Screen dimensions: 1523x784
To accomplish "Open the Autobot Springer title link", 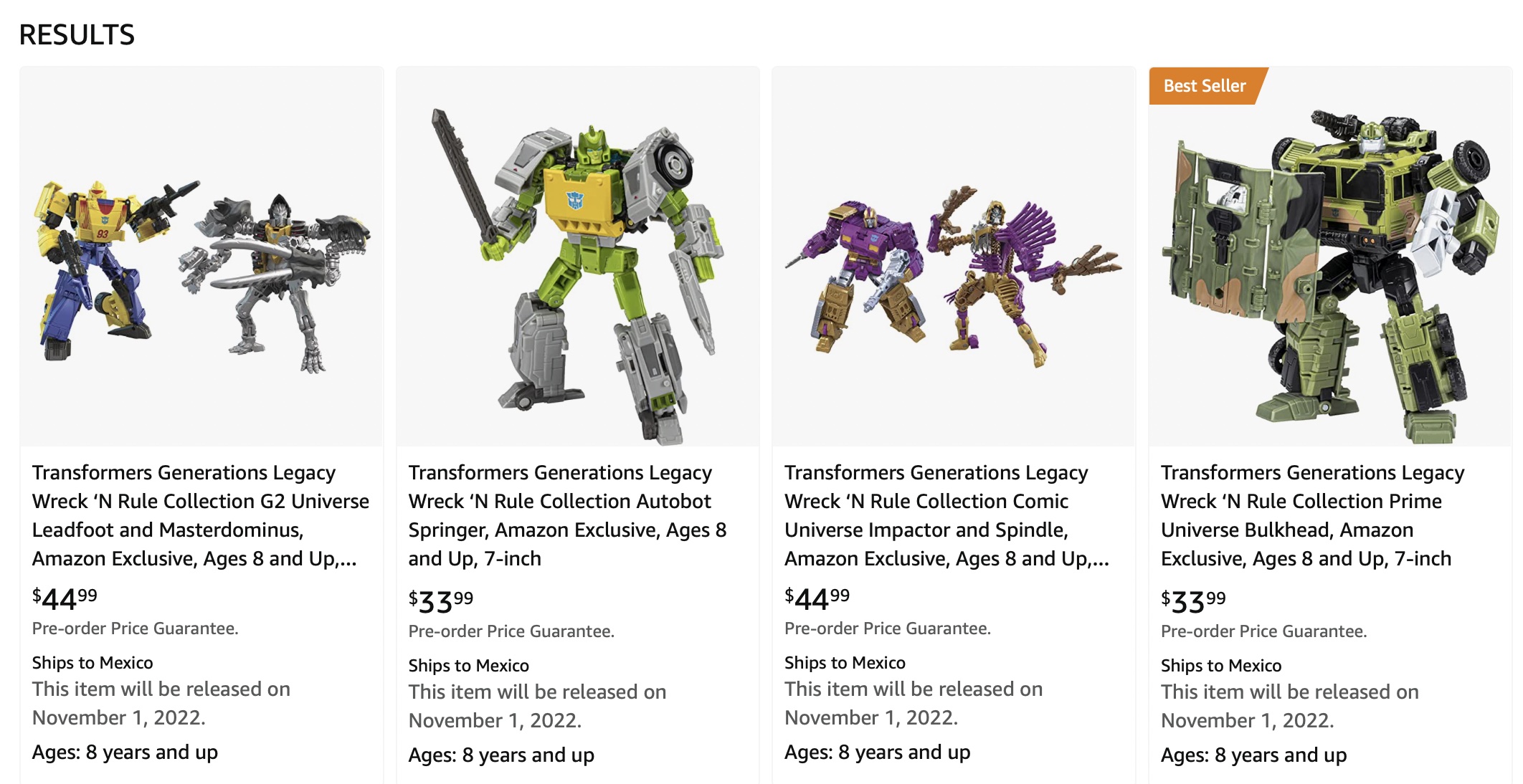I will tap(566, 515).
